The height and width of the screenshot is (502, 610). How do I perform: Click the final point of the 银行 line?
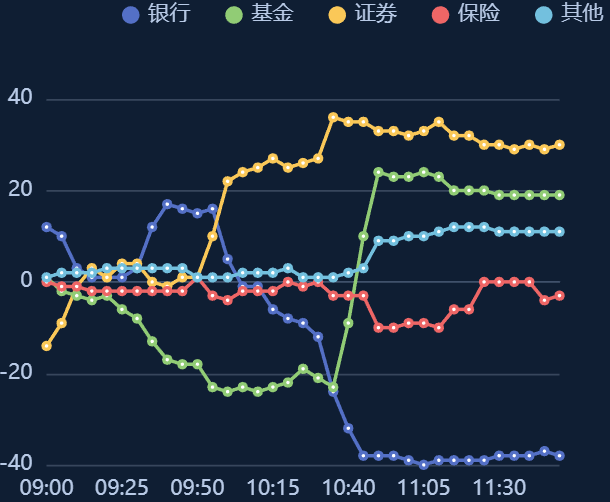560,456
